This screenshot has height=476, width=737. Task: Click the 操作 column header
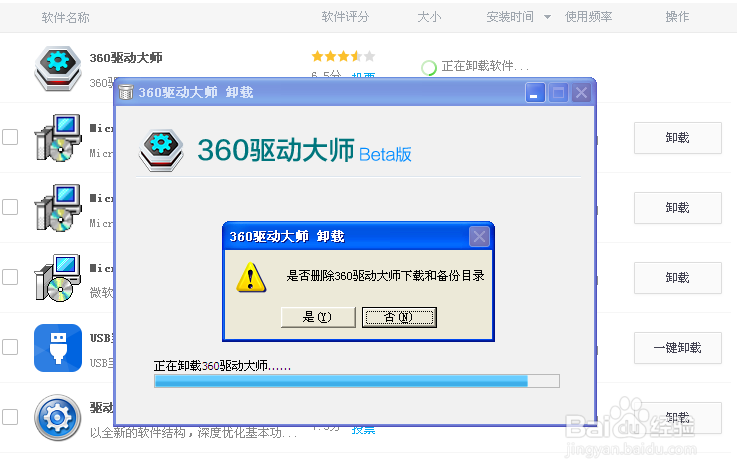point(677,17)
